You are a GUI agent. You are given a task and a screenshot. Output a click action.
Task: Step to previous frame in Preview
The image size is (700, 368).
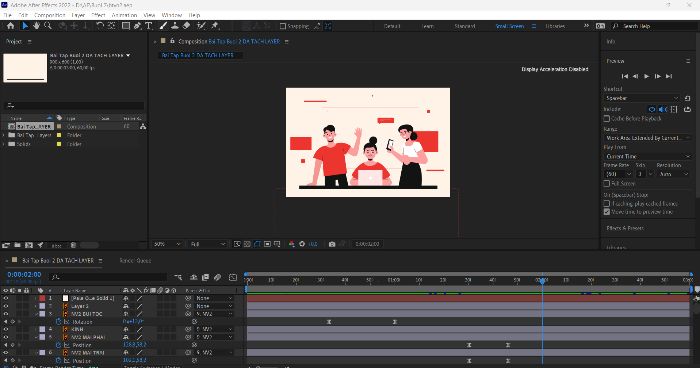636,76
